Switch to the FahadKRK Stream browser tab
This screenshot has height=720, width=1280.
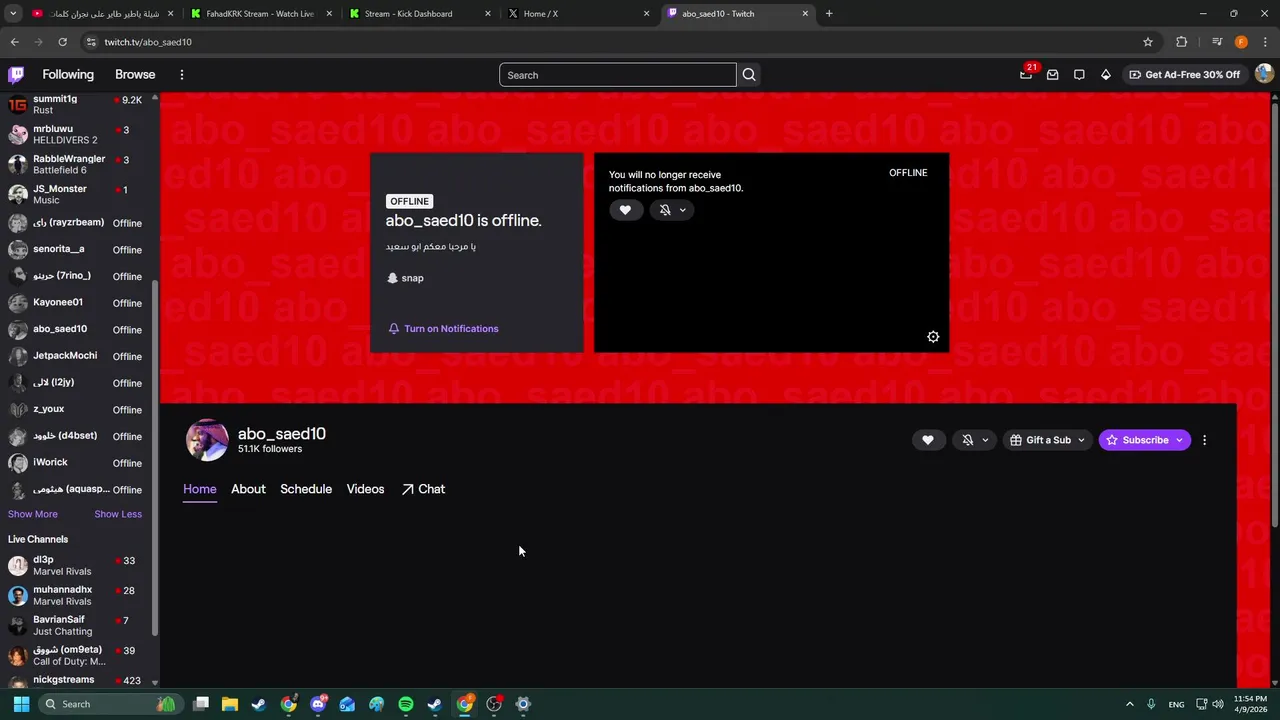coord(260,14)
